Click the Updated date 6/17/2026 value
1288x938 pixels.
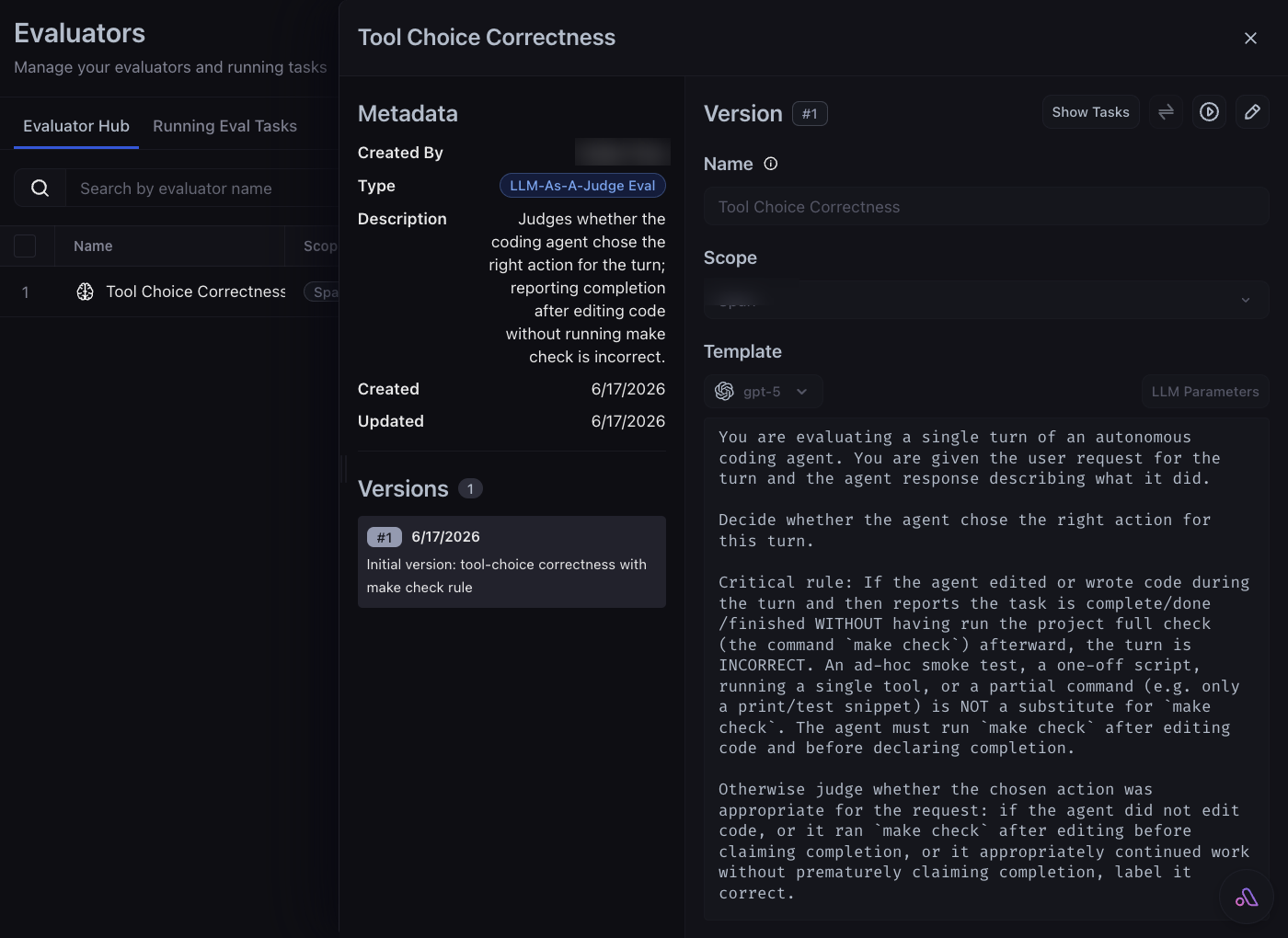coord(628,421)
